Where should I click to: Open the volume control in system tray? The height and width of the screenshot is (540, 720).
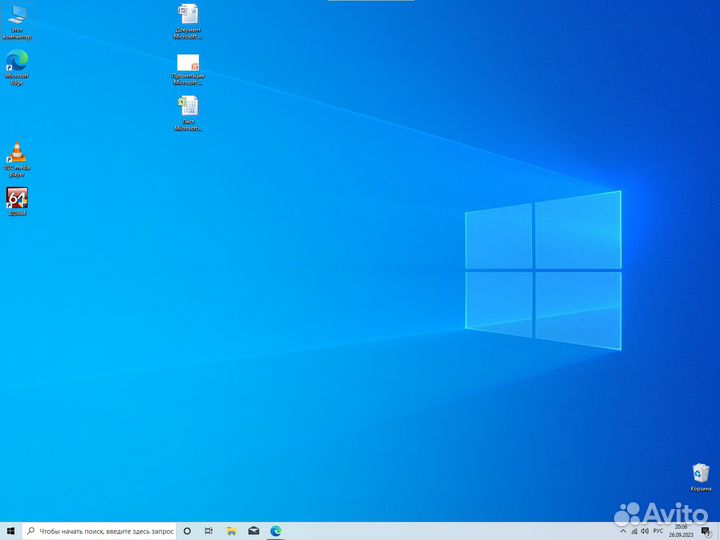646,531
